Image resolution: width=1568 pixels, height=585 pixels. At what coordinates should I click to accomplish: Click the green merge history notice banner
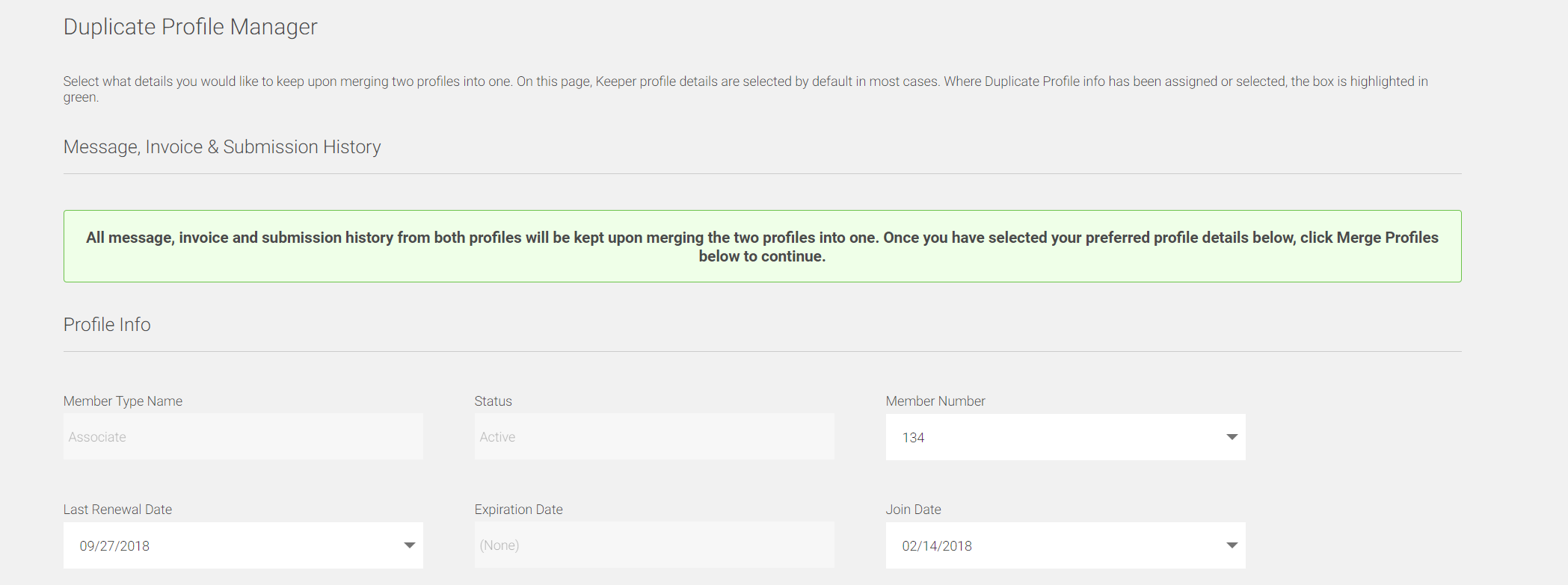pos(762,246)
